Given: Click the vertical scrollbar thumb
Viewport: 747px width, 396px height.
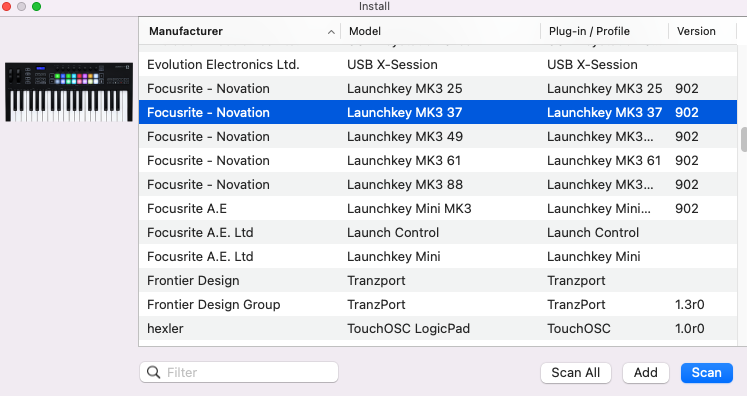Looking at the screenshot, I should coord(743,140).
